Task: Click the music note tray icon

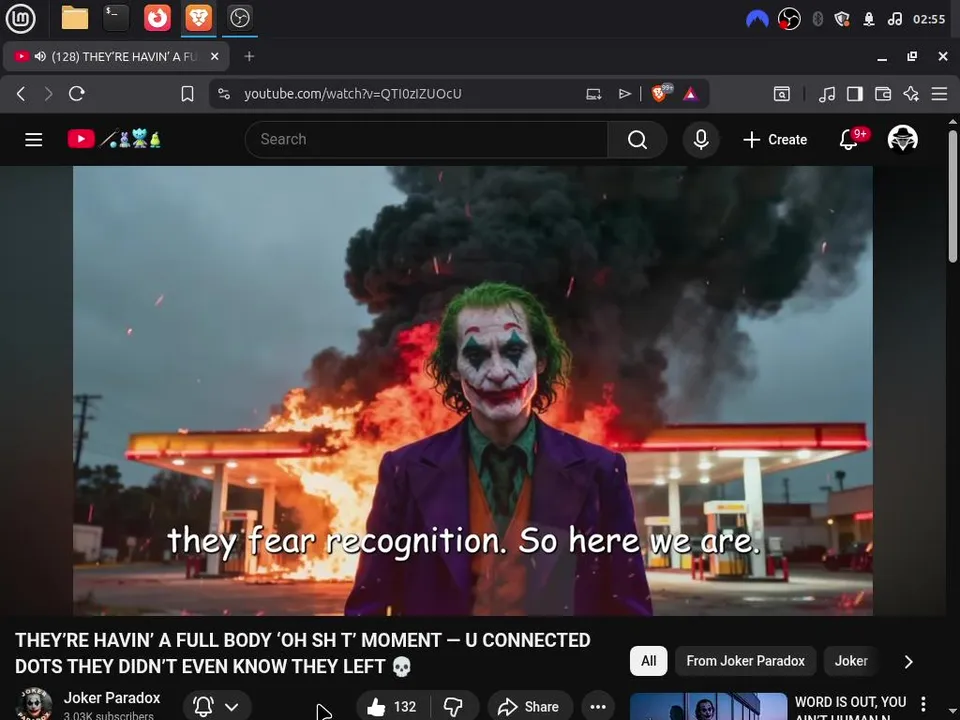Action: tap(894, 20)
